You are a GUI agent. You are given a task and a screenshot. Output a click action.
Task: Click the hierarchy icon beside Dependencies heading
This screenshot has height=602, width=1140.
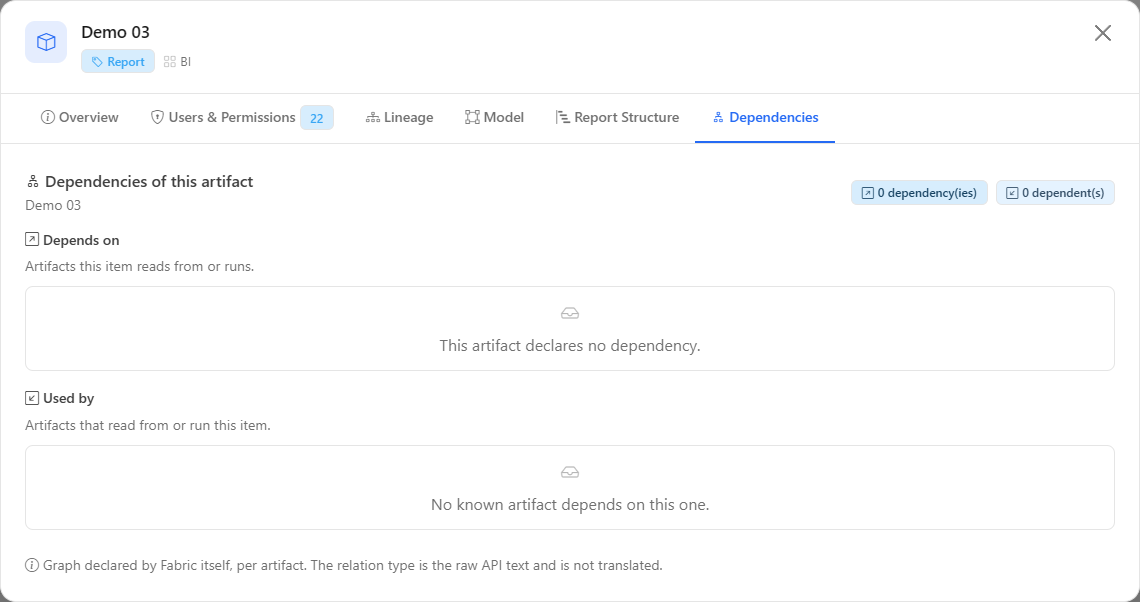click(32, 181)
